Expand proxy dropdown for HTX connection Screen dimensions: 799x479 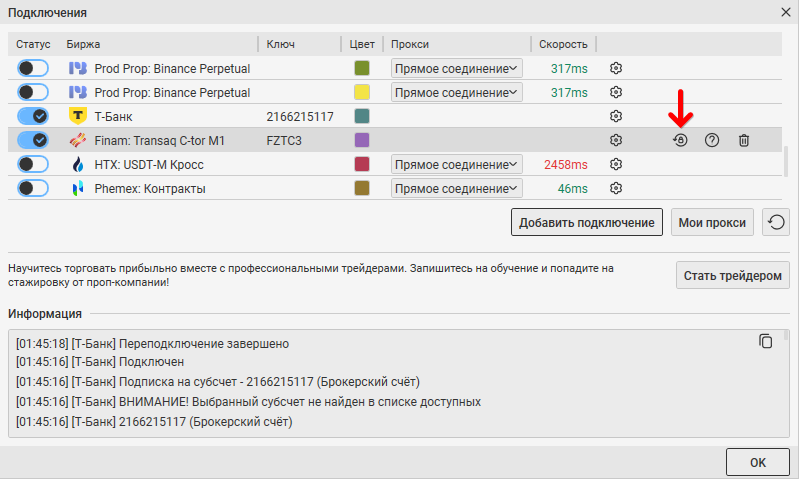pos(457,164)
